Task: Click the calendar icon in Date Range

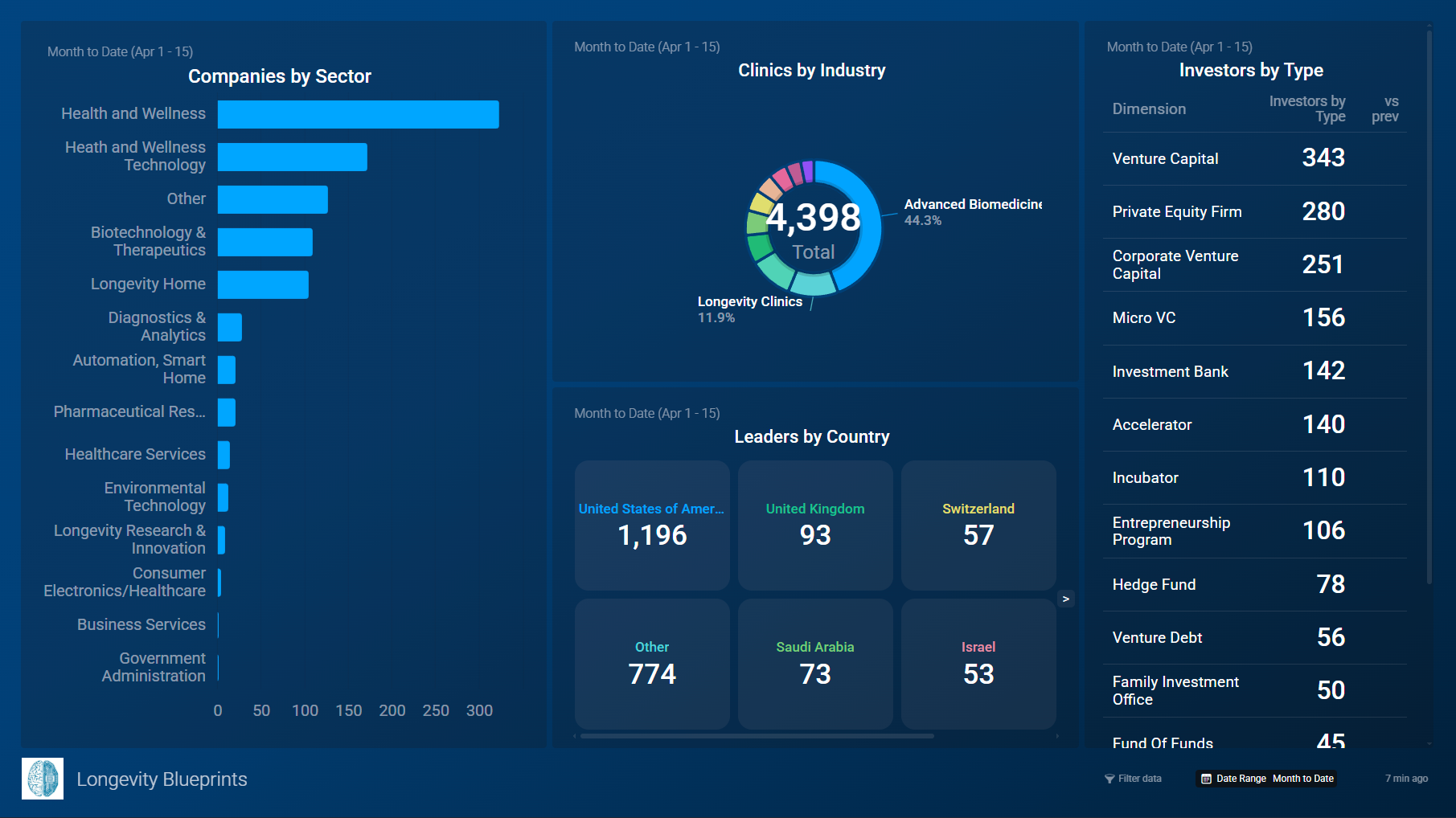Action: pyautogui.click(x=1206, y=779)
